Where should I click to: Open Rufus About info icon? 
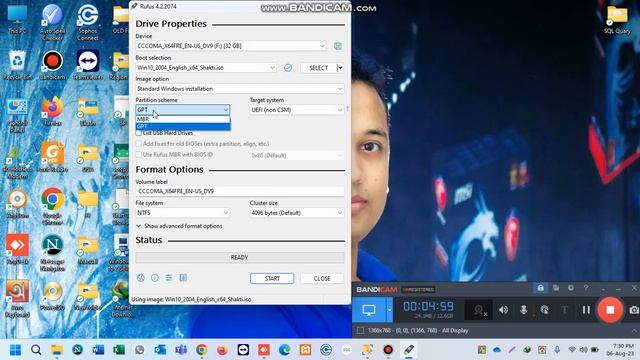click(155, 278)
